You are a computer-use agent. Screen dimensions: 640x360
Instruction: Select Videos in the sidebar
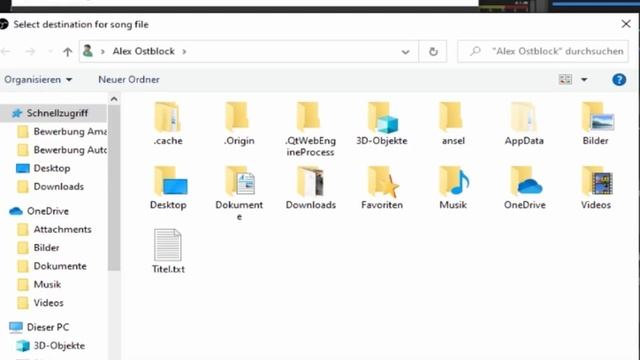coord(40,303)
